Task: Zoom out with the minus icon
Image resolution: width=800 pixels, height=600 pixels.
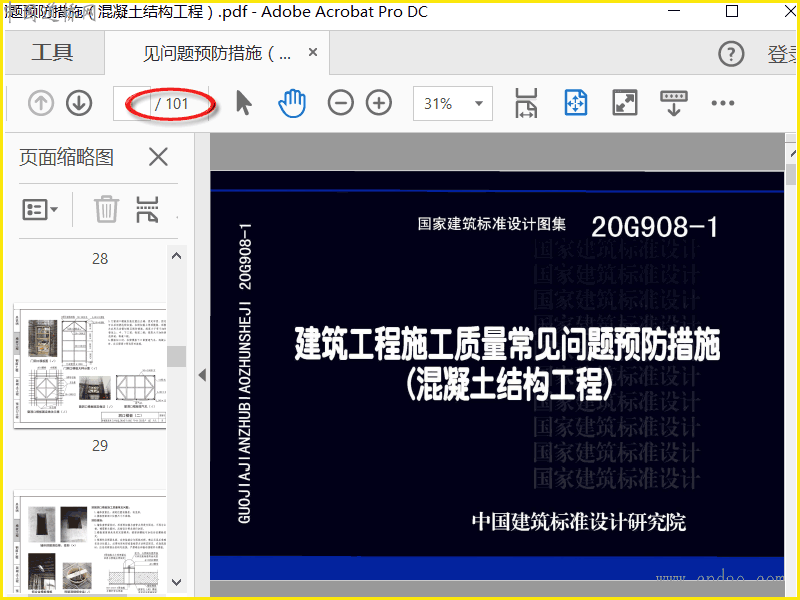Action: click(340, 103)
